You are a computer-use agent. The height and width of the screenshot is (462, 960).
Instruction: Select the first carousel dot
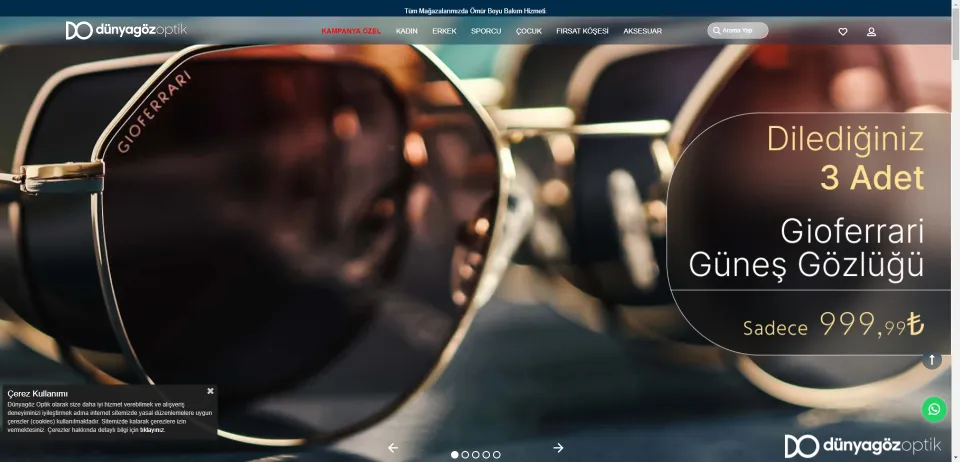click(454, 455)
